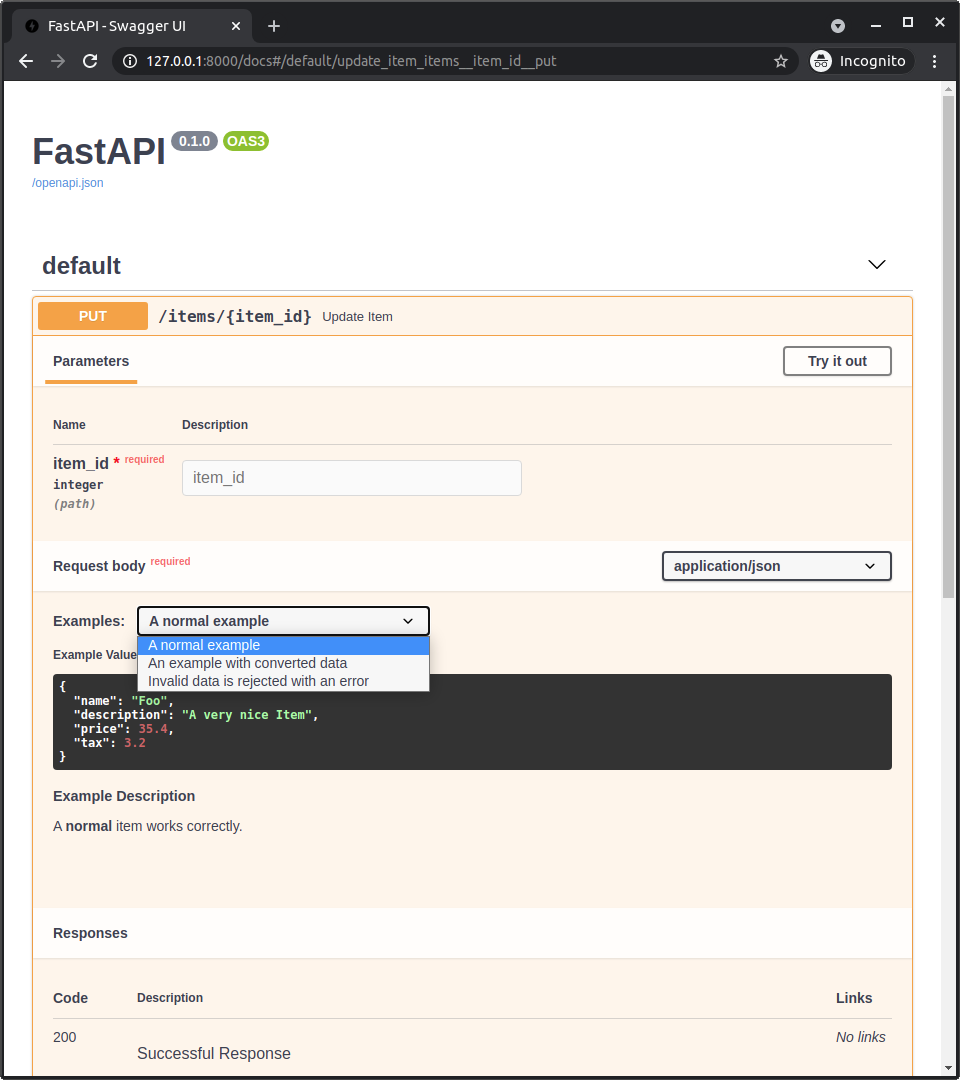Screen dimensions: 960x1080
Task: Open Chrome three-dot menu
Action: point(935,61)
